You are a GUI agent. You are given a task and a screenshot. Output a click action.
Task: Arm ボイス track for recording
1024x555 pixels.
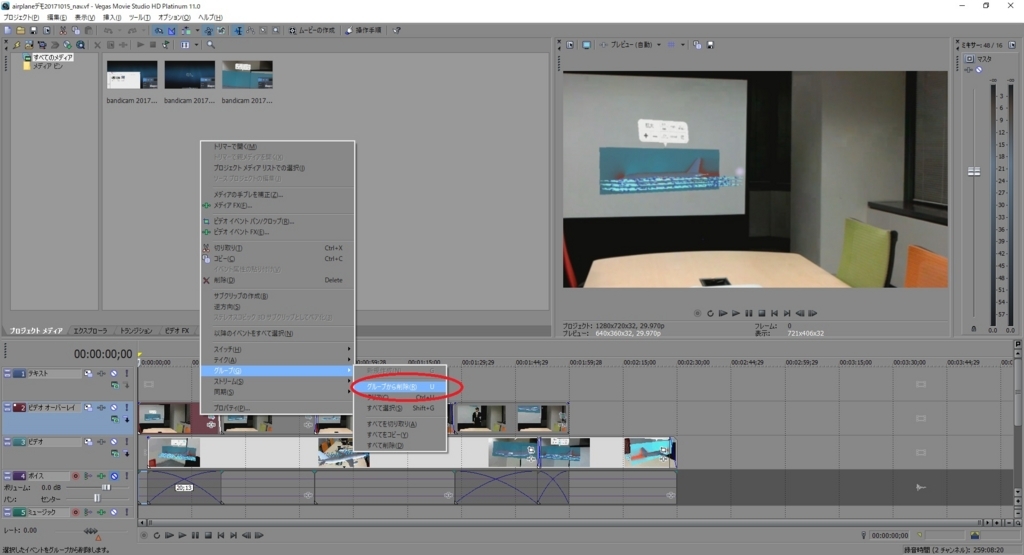pyautogui.click(x=76, y=476)
